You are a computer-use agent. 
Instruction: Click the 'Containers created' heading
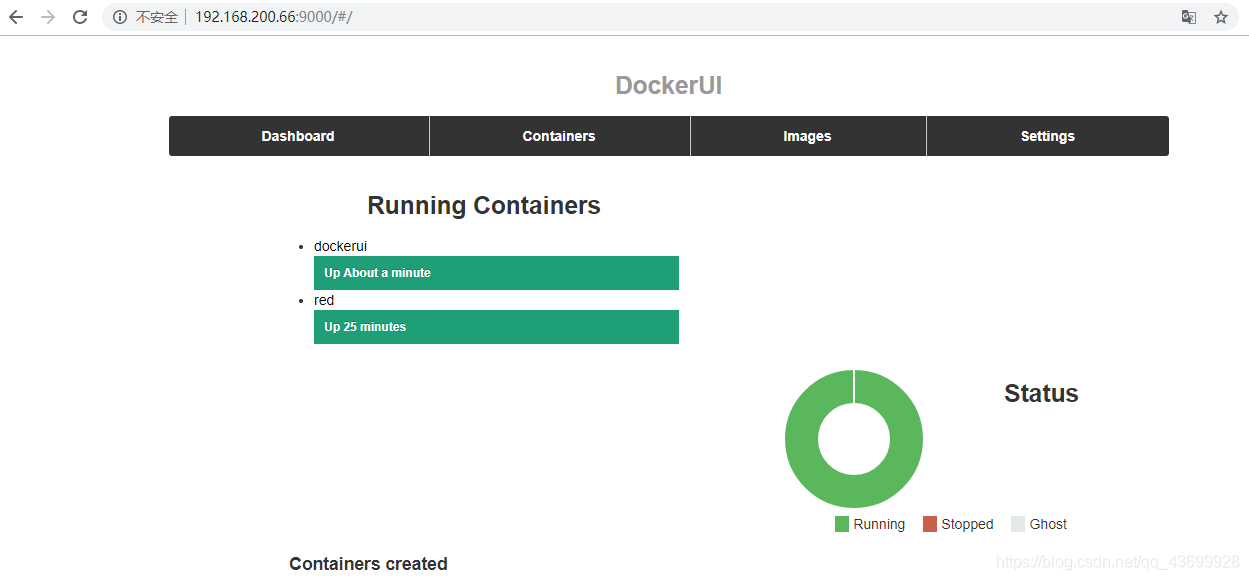368,564
